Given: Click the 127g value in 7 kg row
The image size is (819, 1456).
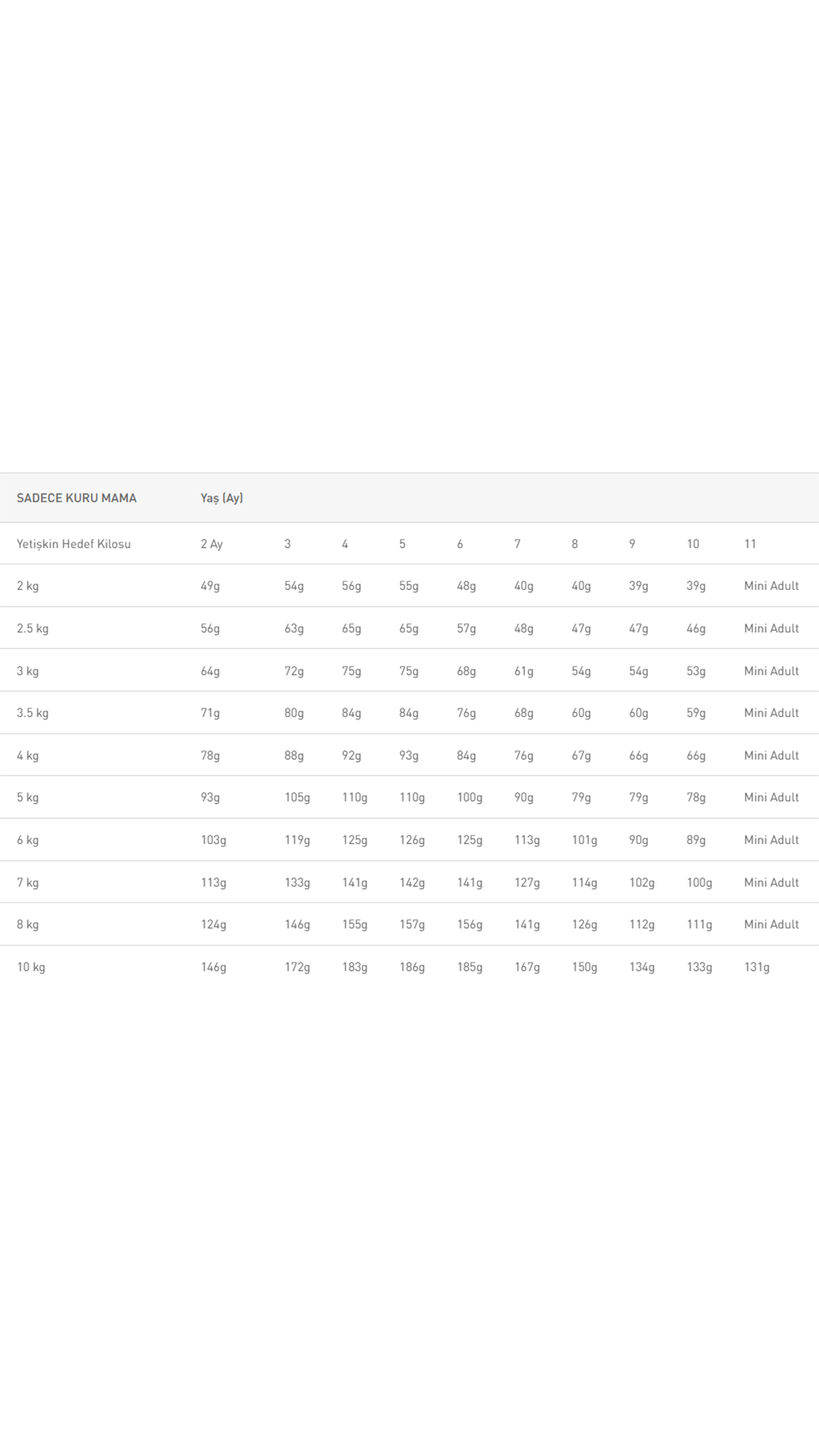Looking at the screenshot, I should click(x=527, y=883).
